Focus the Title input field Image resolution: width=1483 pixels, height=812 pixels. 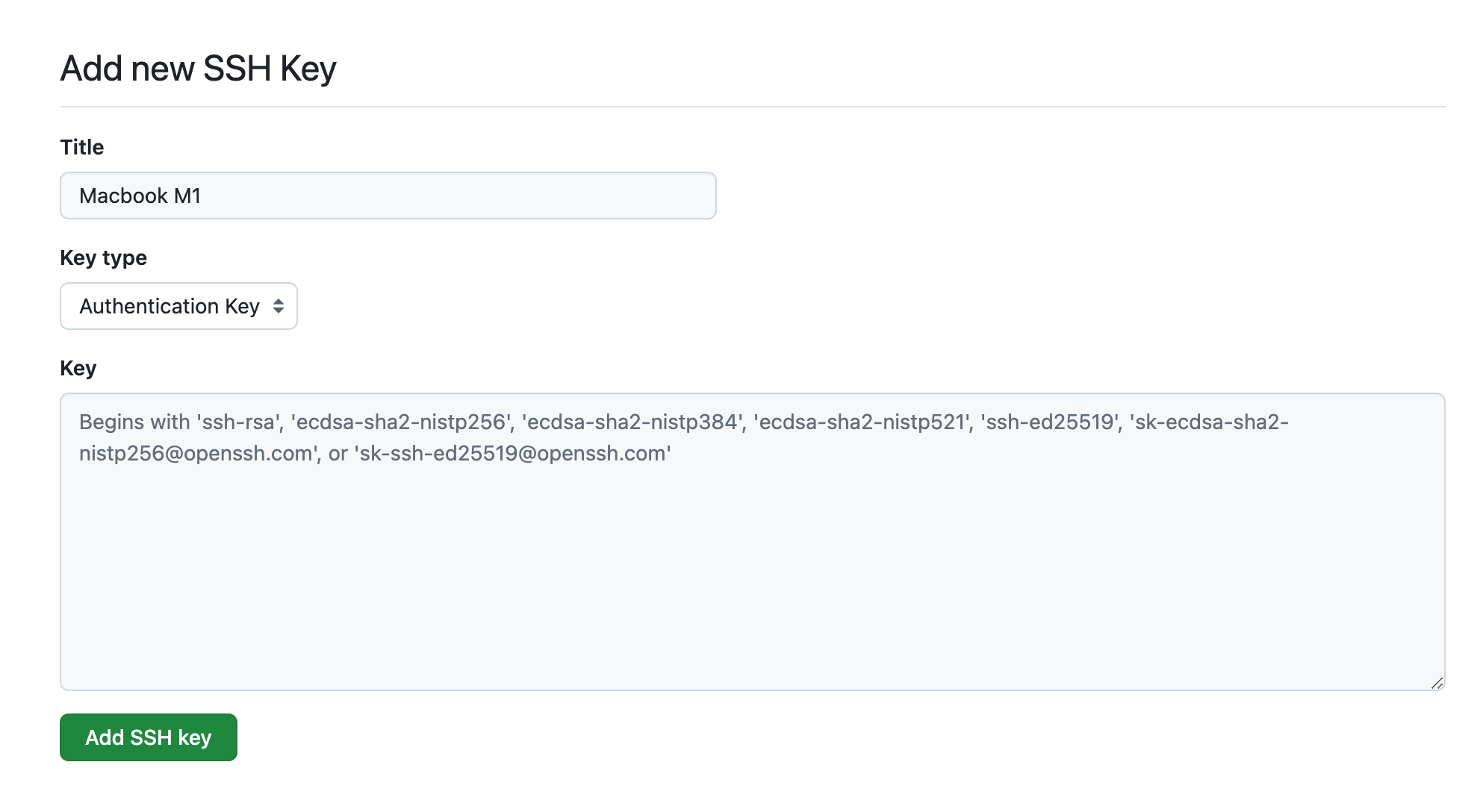(388, 196)
